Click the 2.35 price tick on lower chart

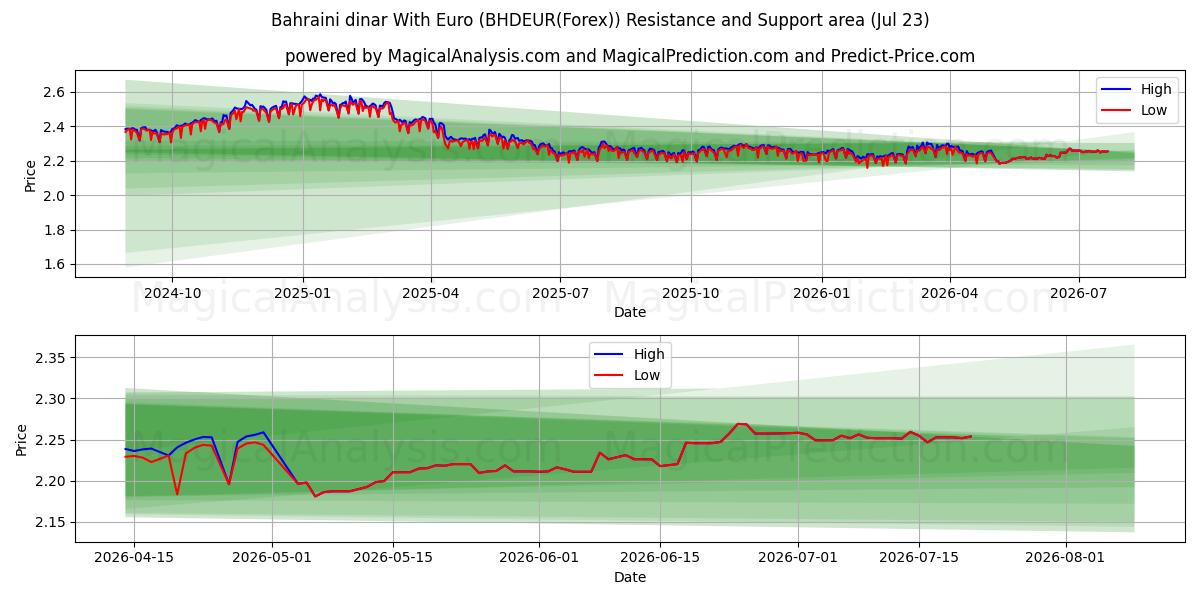(51, 358)
